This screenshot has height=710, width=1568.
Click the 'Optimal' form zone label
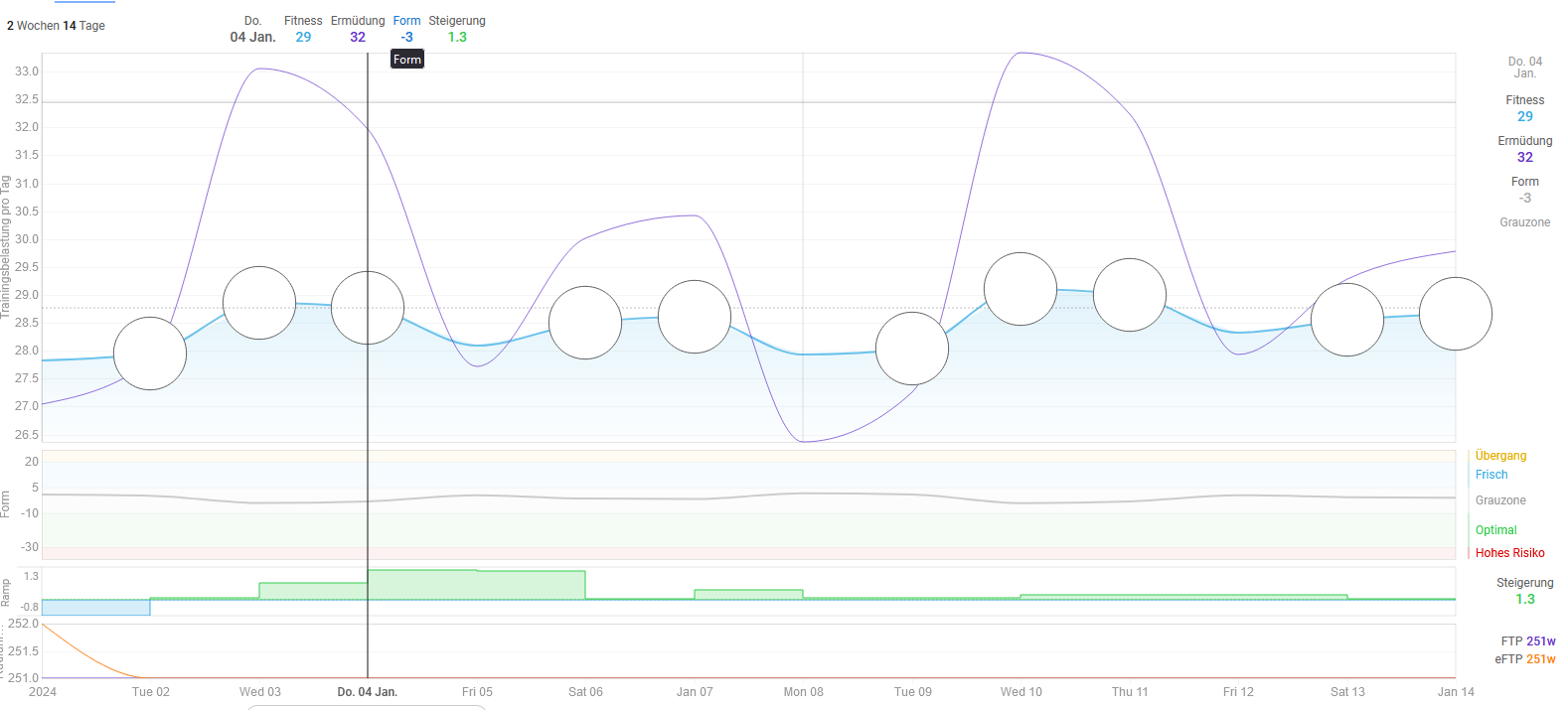coord(1495,530)
